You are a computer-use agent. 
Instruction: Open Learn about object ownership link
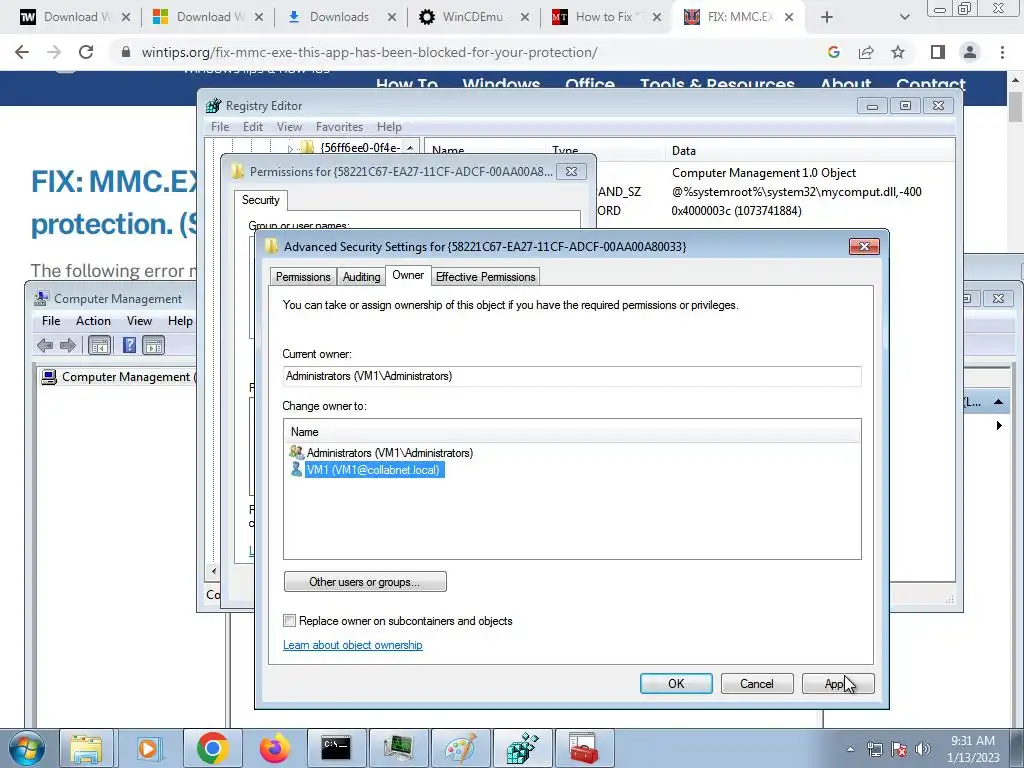click(x=353, y=645)
